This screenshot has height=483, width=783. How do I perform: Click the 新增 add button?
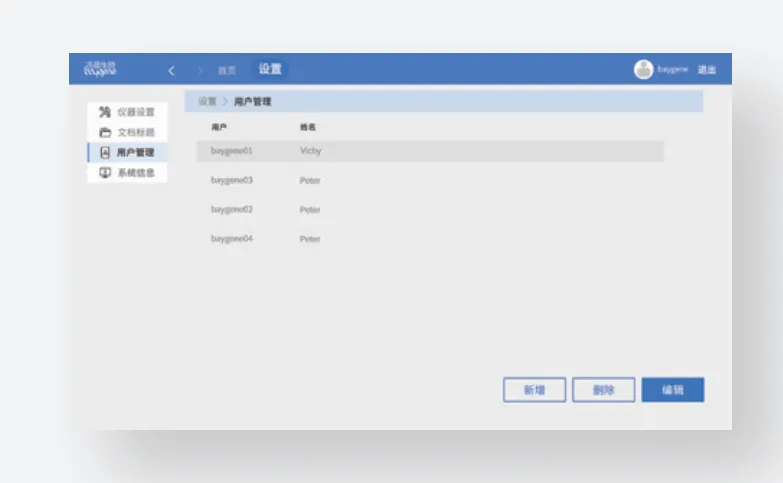point(534,390)
